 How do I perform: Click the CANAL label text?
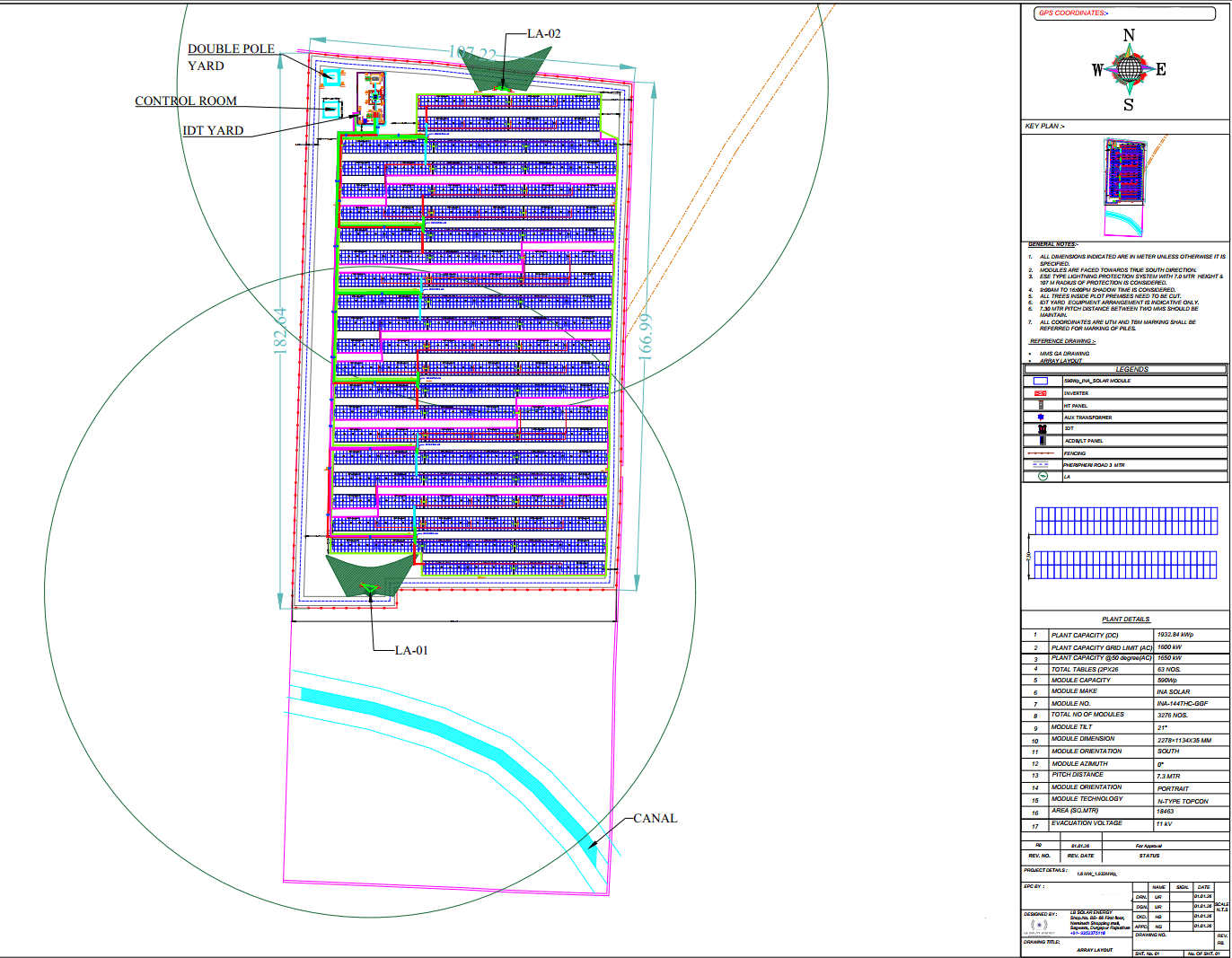coord(656,818)
